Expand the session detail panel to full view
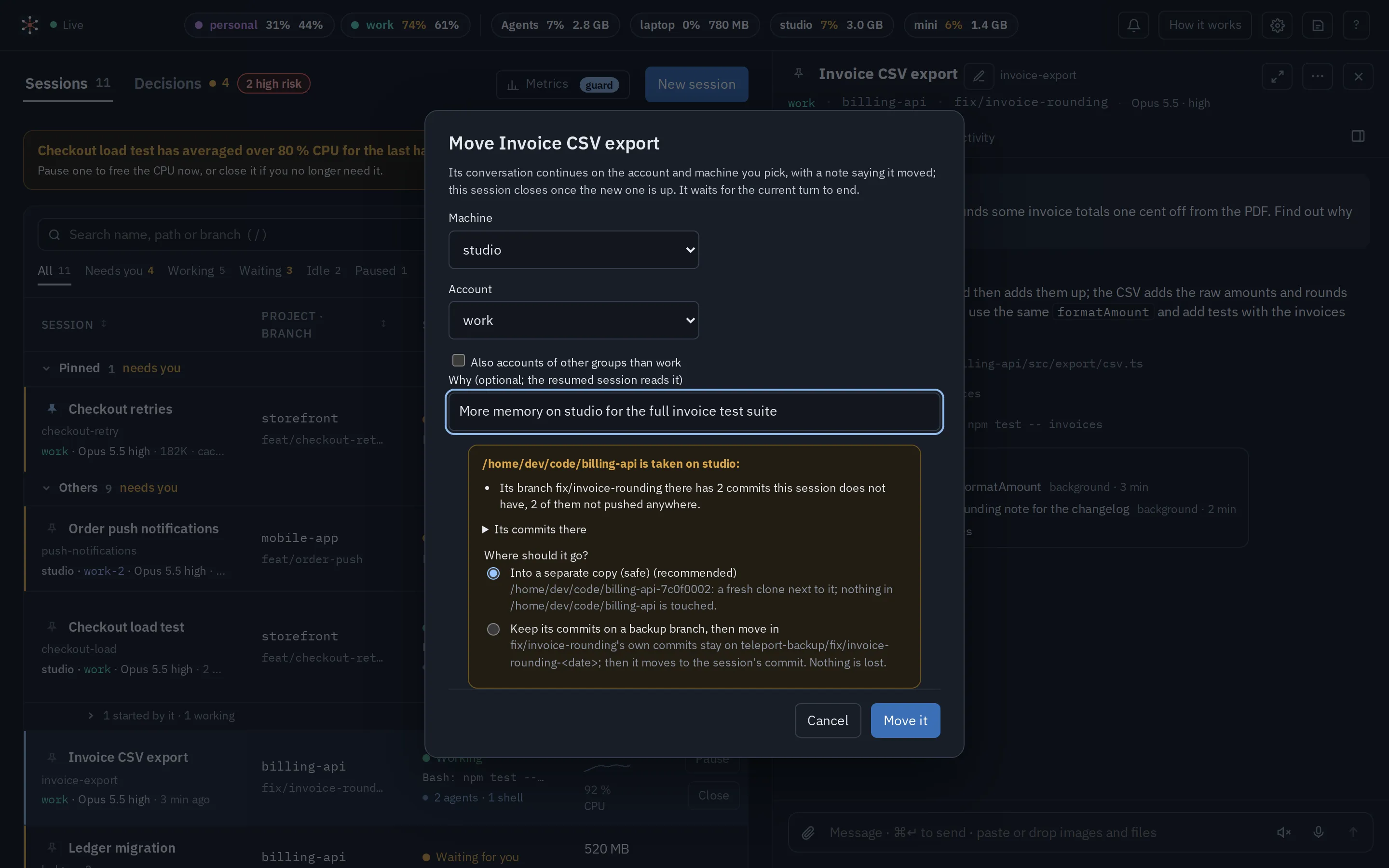 tap(1277, 76)
